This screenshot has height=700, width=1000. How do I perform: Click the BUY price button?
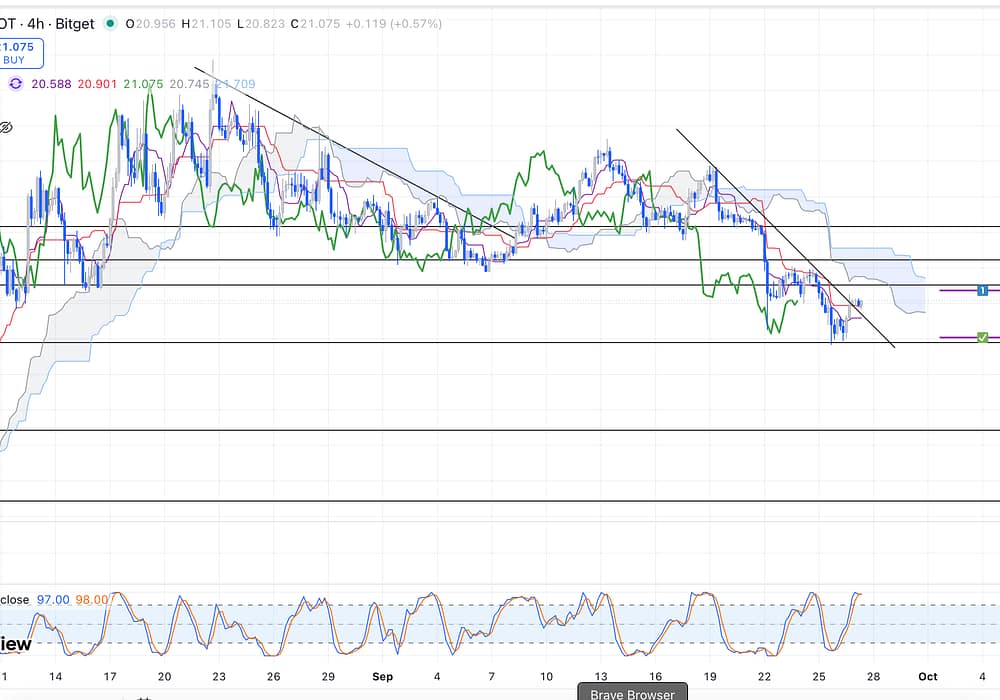[13, 52]
